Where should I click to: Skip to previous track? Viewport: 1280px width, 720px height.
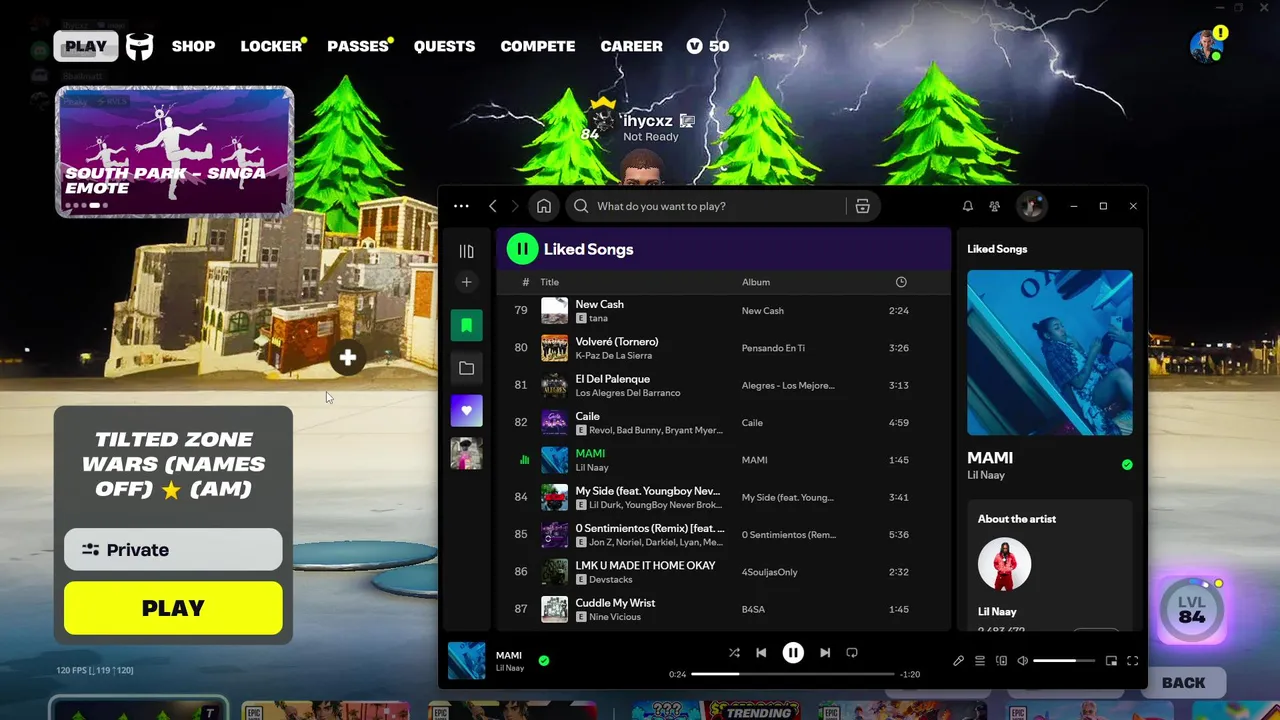761,653
